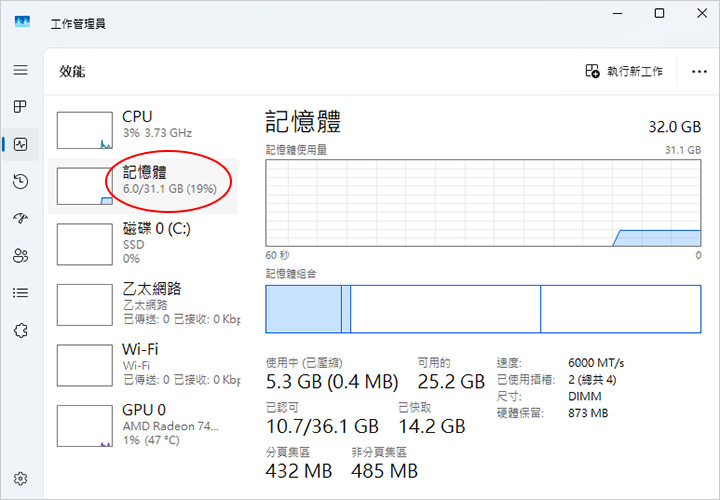Viewport: 720px width, 500px height.
Task: Click the free segment of memory composition
Action: click(621, 309)
